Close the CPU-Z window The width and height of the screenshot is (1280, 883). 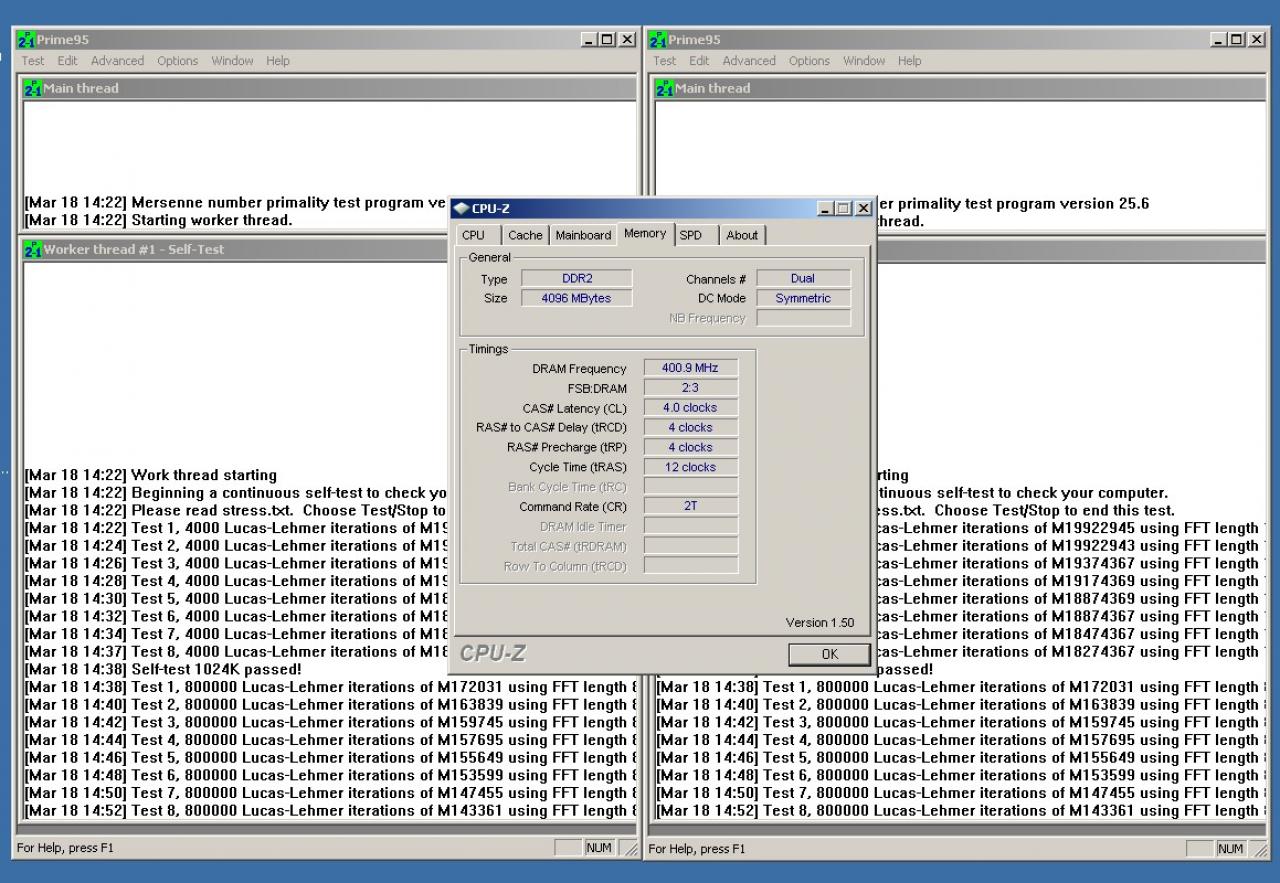click(863, 209)
